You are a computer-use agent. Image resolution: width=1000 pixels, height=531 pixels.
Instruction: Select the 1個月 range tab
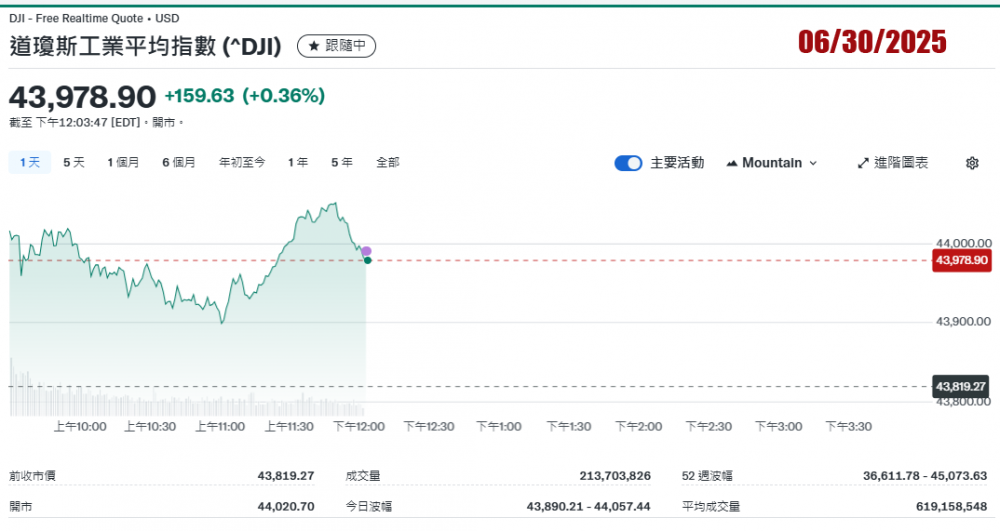123,162
